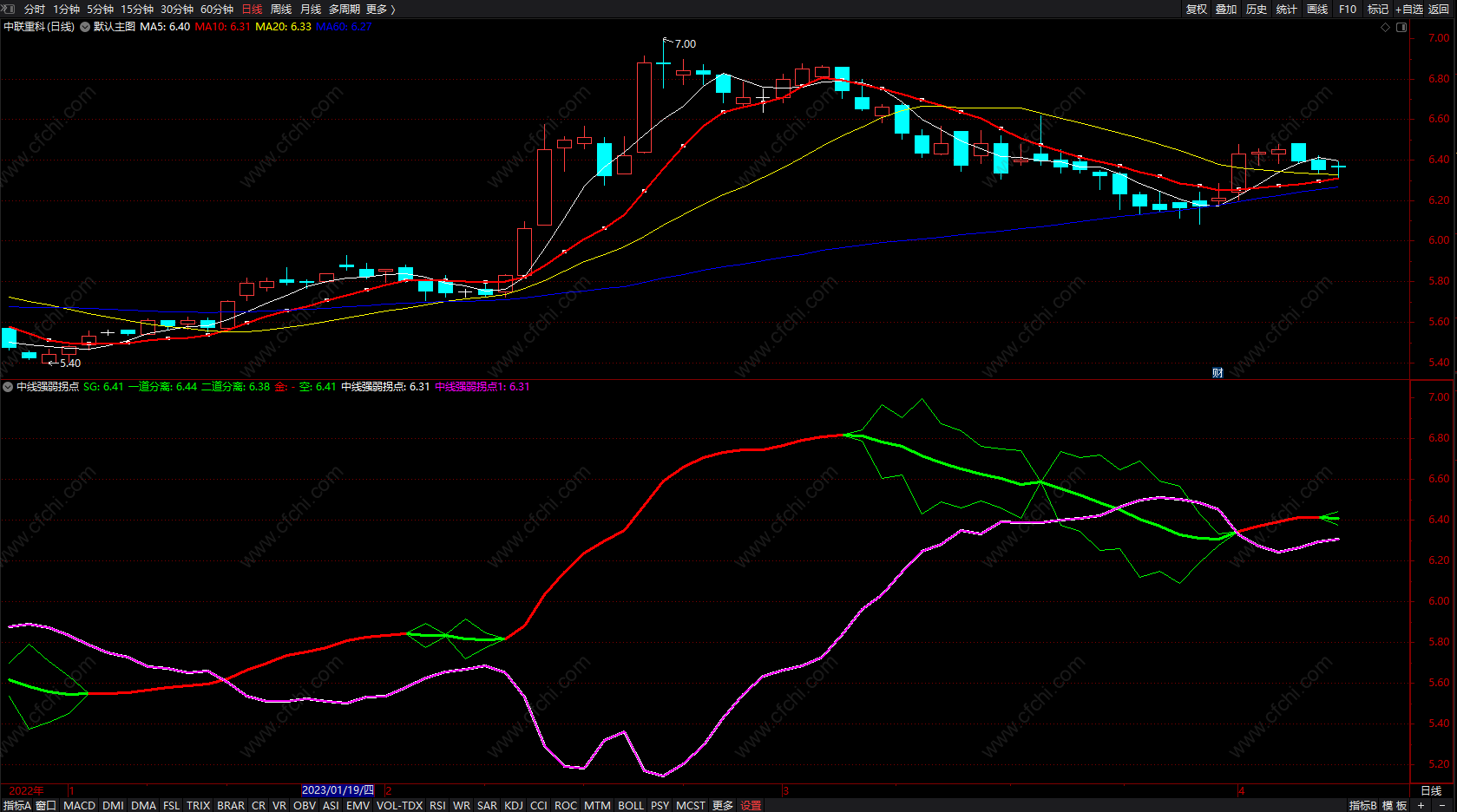The height and width of the screenshot is (812, 1457).
Task: Open the 画线 drawing tool
Action: (1317, 9)
